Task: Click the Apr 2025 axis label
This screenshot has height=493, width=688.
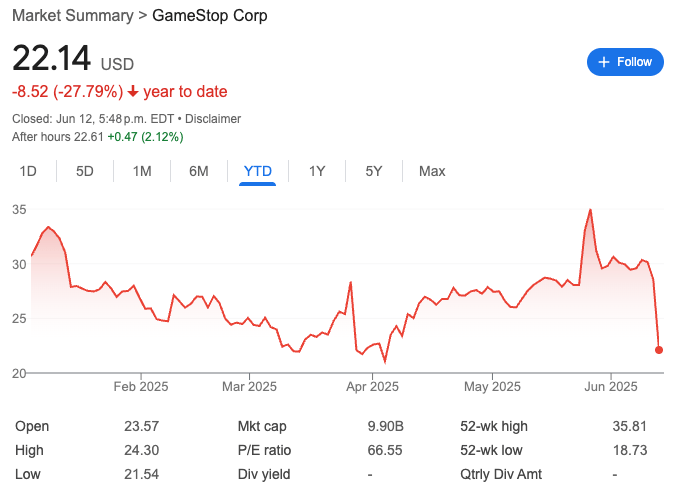Action: 372,386
